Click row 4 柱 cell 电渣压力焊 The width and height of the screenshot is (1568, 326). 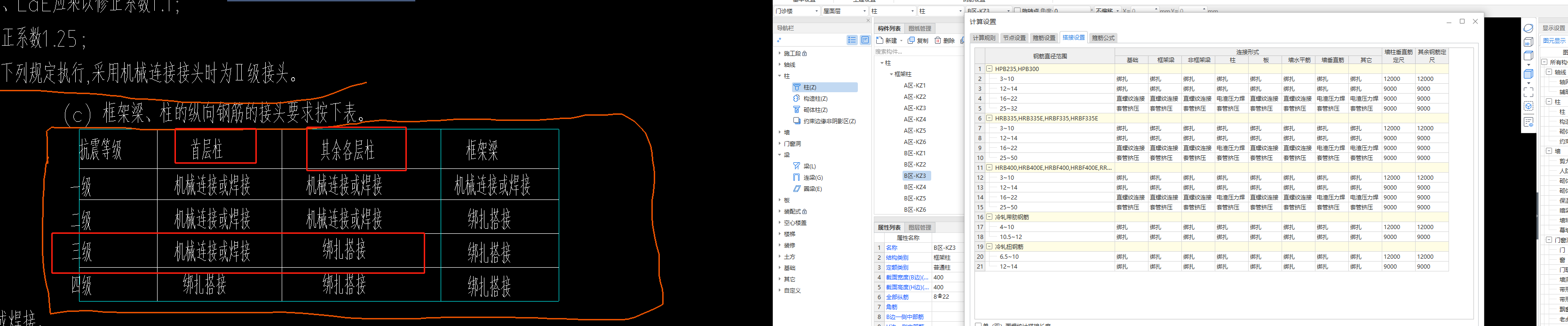coord(1231,99)
